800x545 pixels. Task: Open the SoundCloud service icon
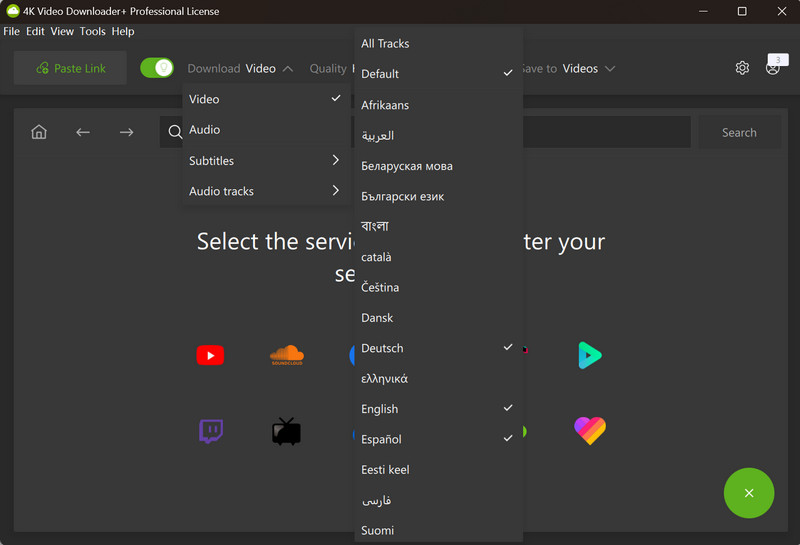point(287,355)
